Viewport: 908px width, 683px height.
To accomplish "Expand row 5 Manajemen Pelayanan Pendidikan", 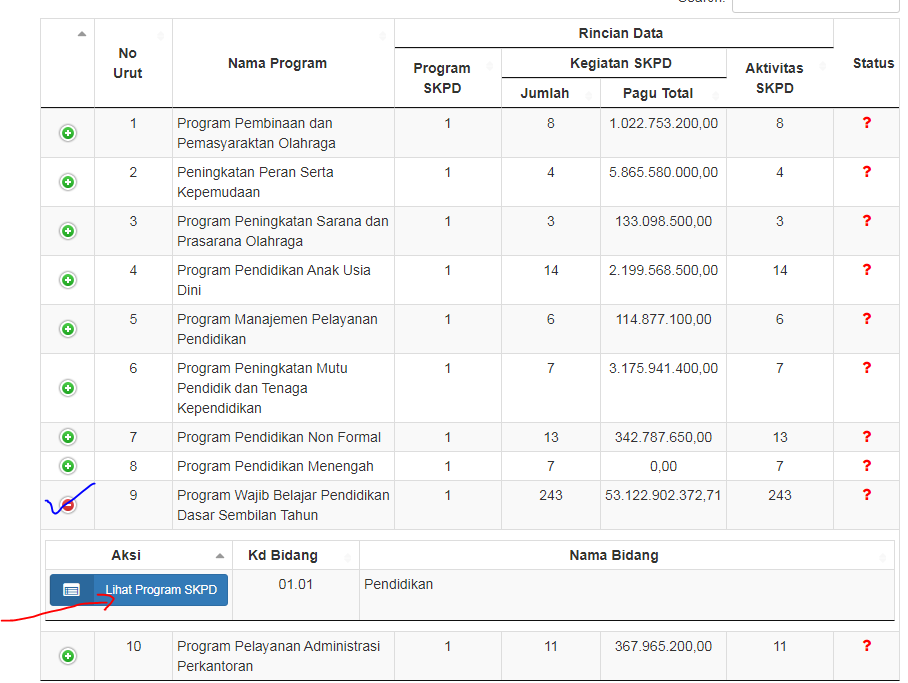I will [x=68, y=329].
